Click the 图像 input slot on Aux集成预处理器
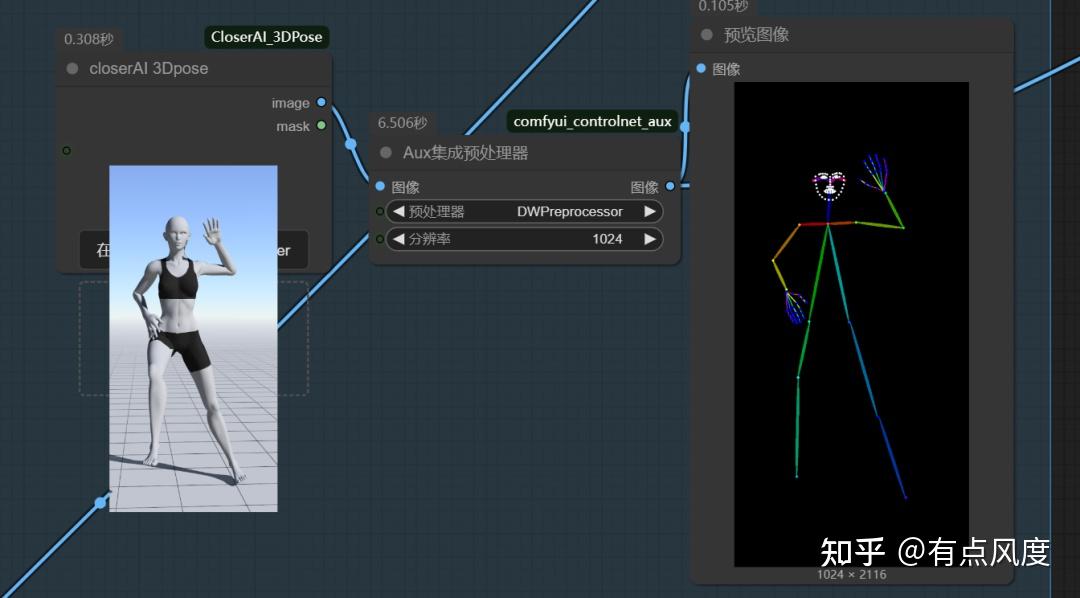 click(379, 186)
